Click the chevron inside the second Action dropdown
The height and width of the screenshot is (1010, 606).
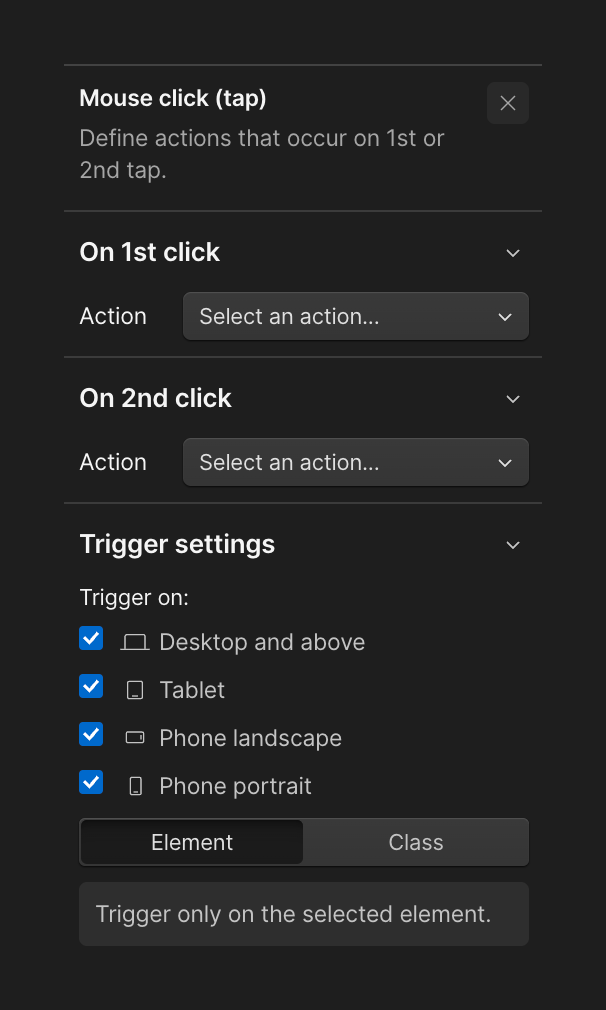pos(505,462)
